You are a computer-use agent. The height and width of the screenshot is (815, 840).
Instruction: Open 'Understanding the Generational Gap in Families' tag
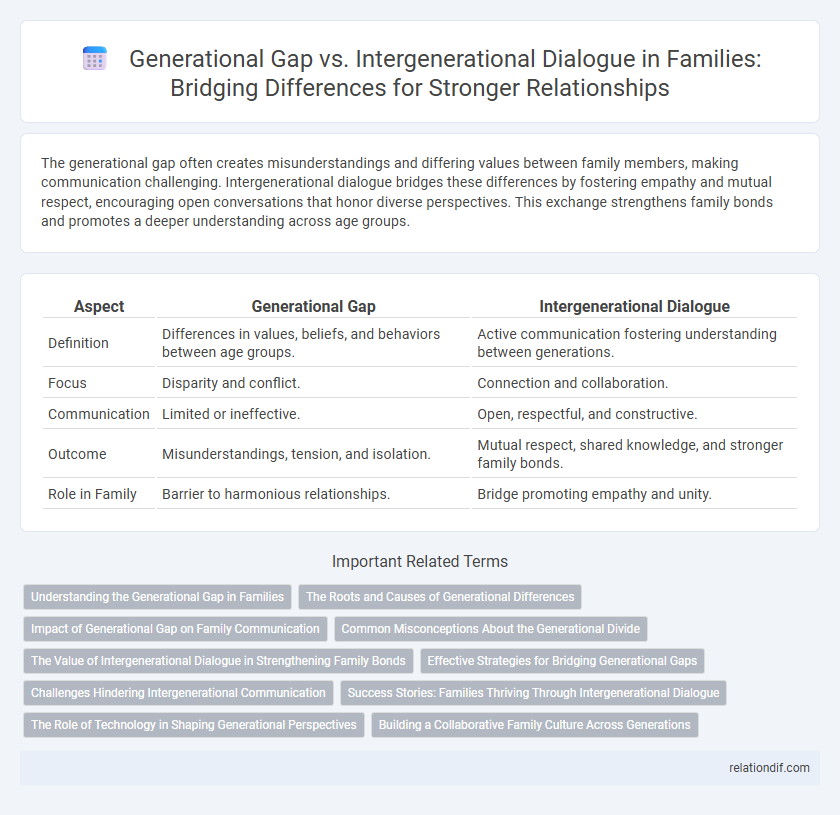pos(157,597)
